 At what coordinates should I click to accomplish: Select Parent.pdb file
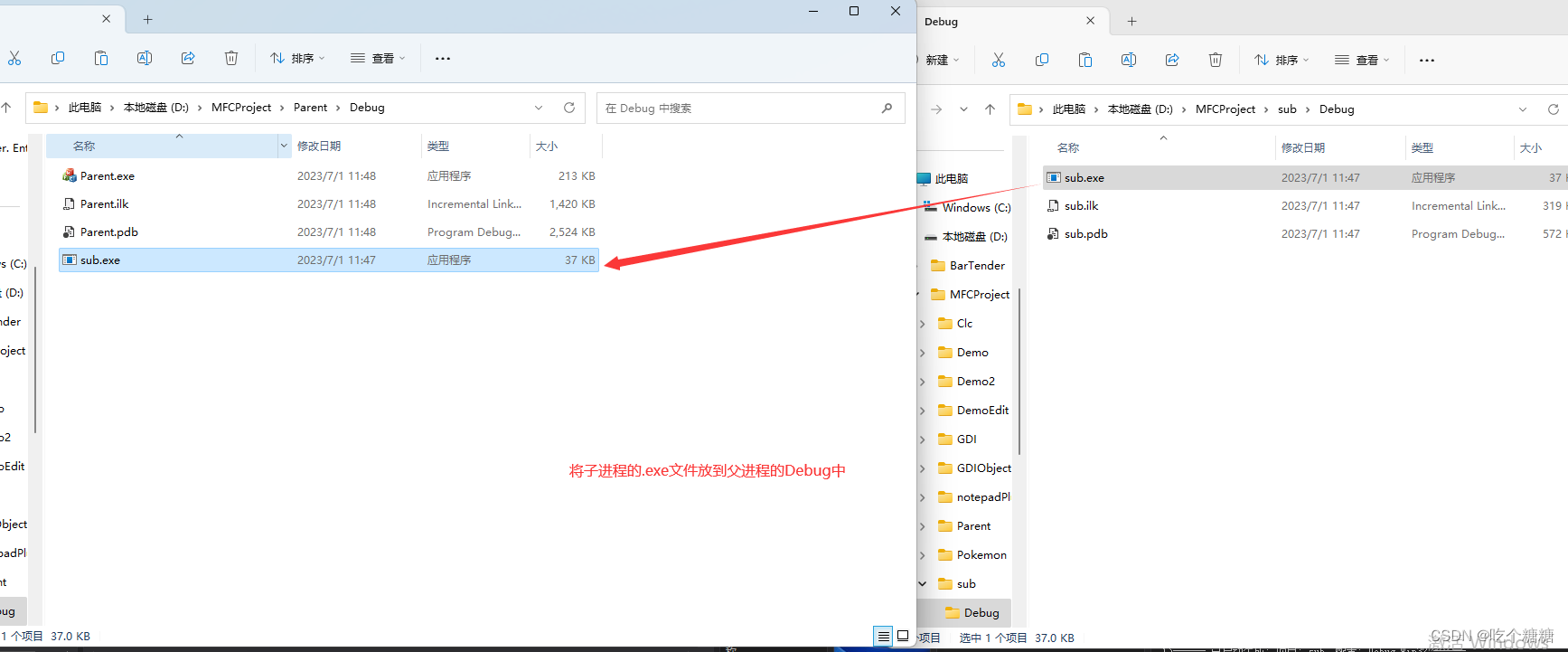[x=329, y=232]
